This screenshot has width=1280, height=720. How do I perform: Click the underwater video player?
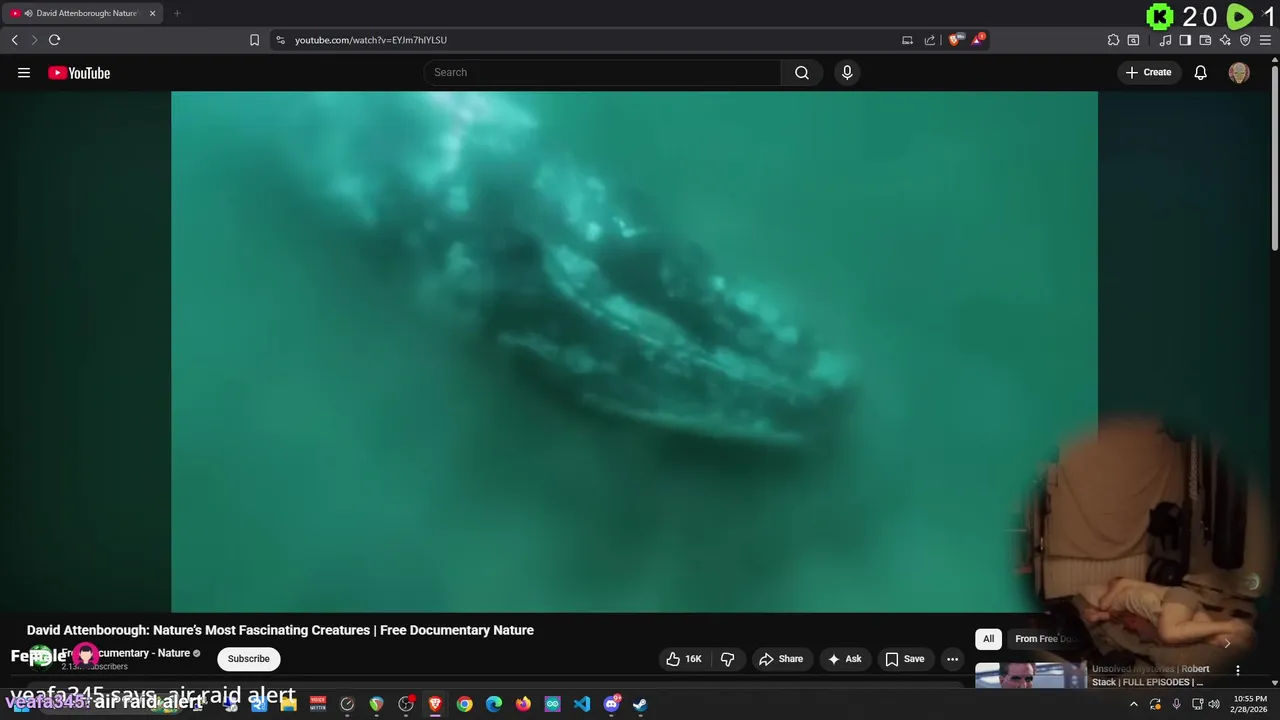tap(634, 351)
